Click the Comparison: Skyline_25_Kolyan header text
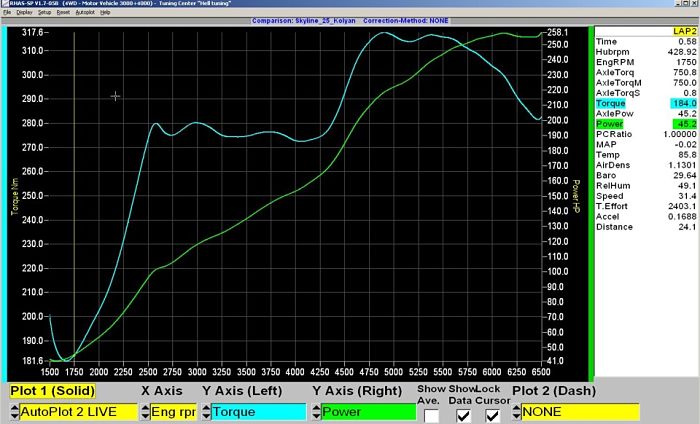 click(304, 21)
